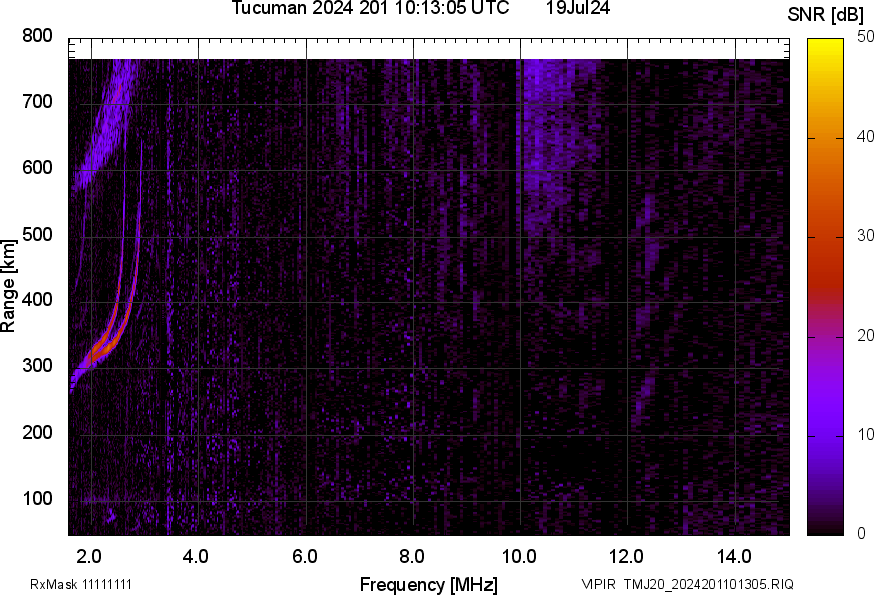The height and width of the screenshot is (595, 874).
Task: Click the 8.0 MHz frequency tick label
Action: coord(412,553)
